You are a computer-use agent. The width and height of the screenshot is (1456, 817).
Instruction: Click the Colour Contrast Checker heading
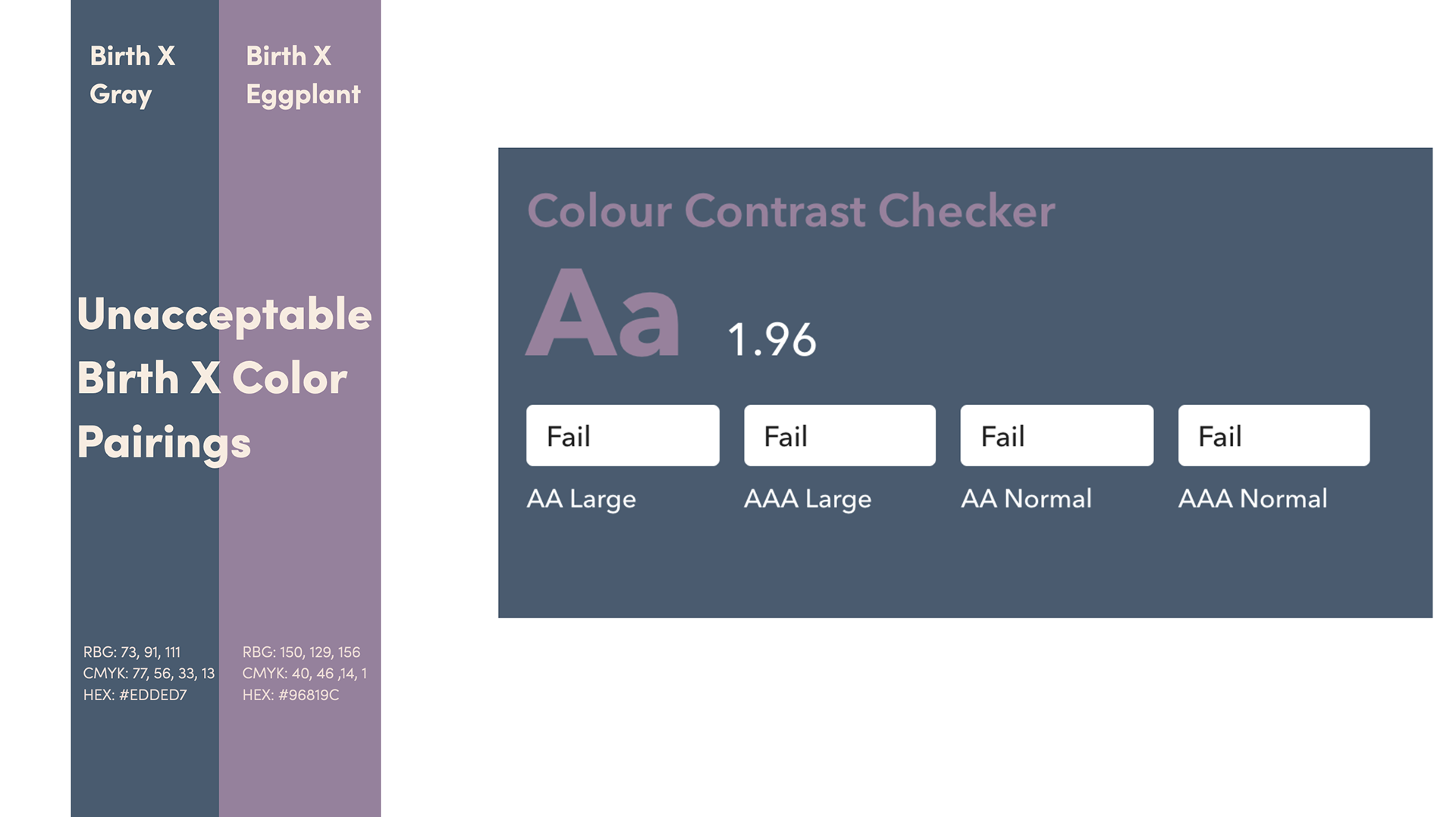coord(791,210)
